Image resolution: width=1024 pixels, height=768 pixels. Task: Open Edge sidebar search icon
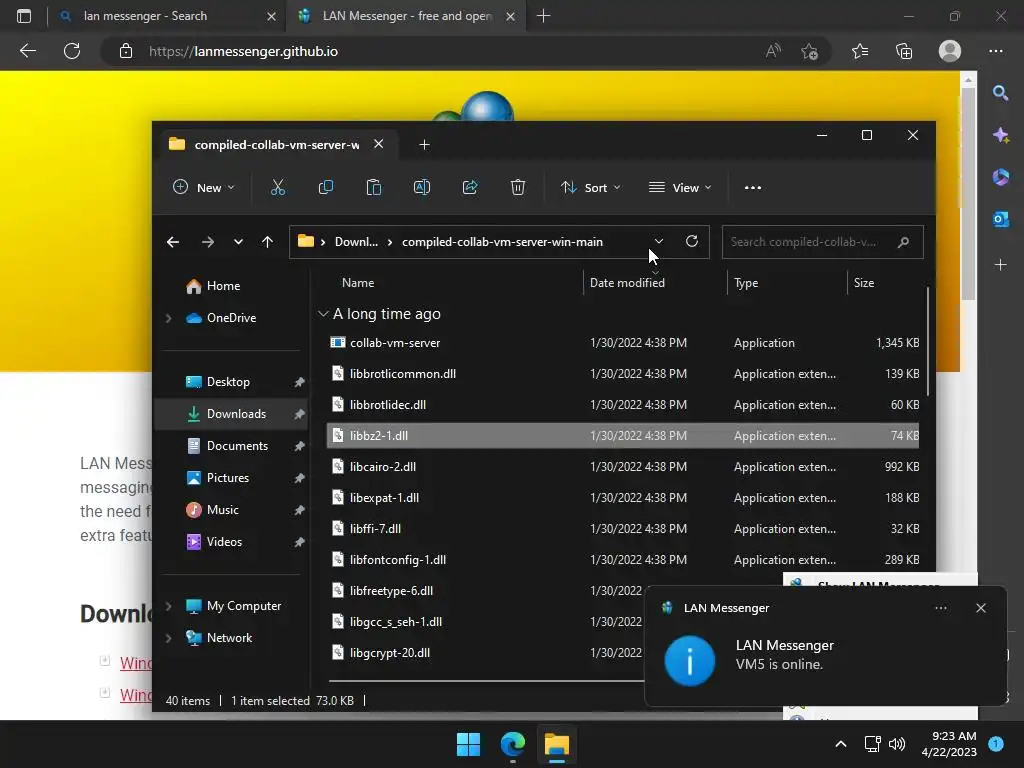(1000, 93)
